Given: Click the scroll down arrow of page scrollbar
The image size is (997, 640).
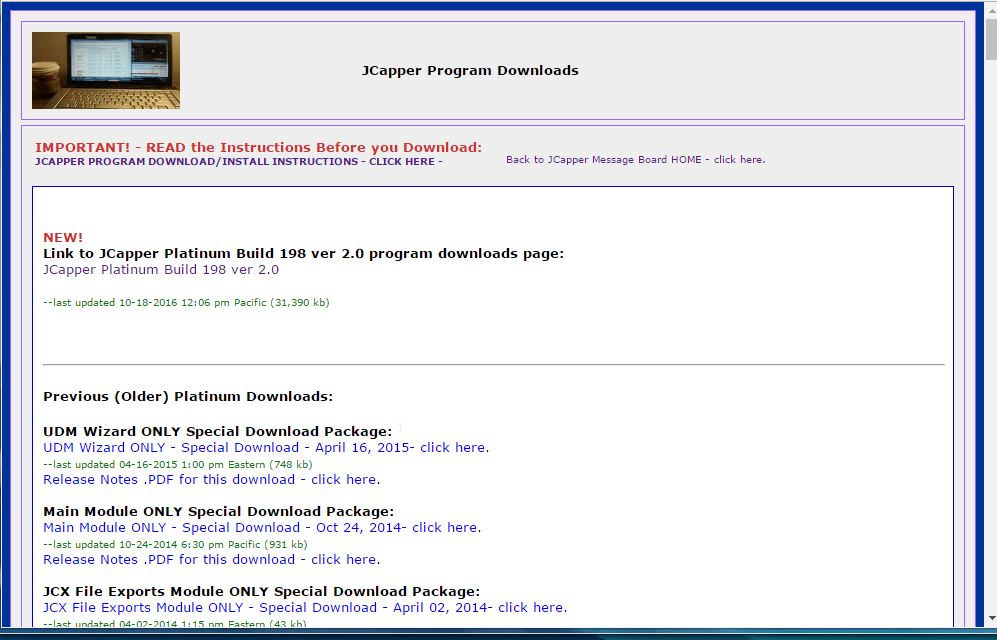Looking at the screenshot, I should pos(991,618).
